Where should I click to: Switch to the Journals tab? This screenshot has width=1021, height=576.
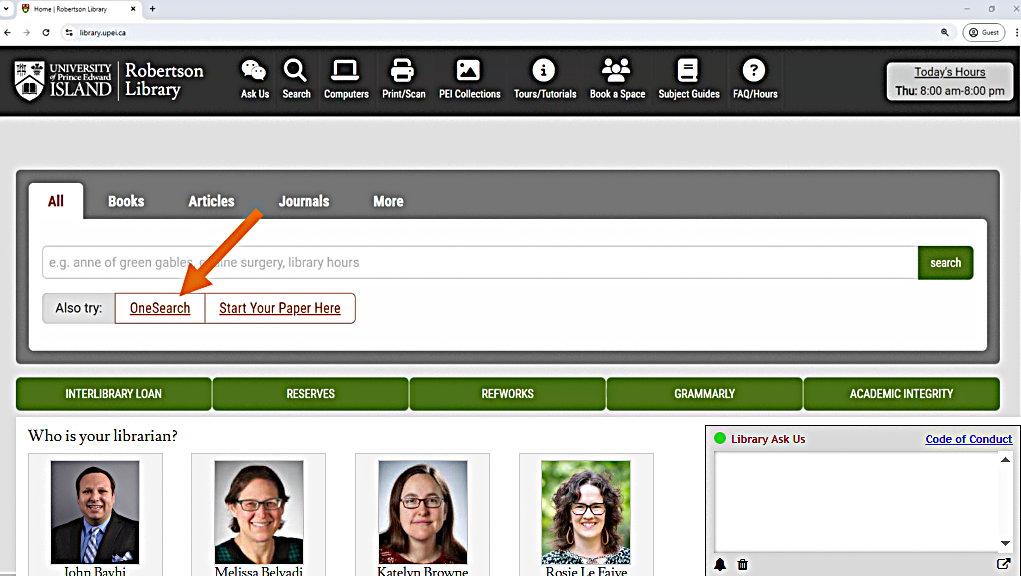coord(303,201)
